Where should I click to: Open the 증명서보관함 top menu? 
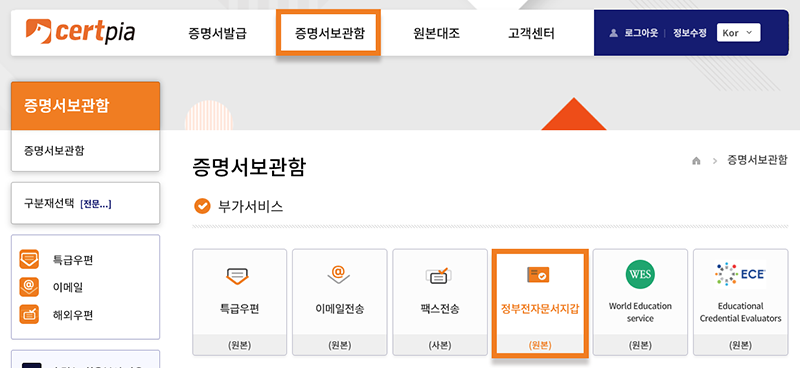click(x=329, y=34)
